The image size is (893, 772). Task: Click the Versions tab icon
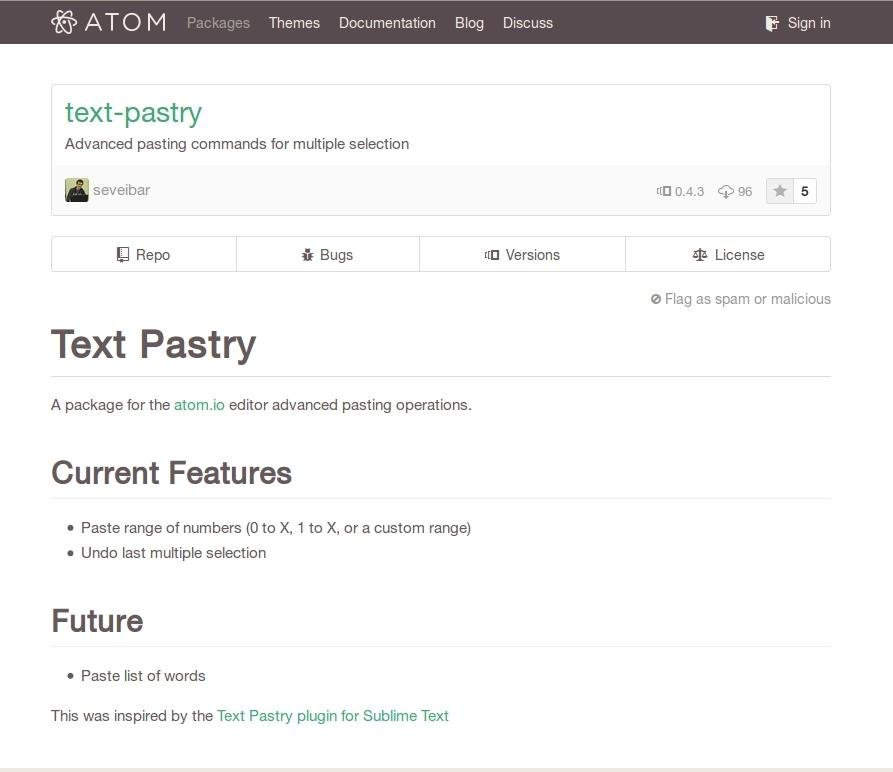pyautogui.click(x=492, y=254)
